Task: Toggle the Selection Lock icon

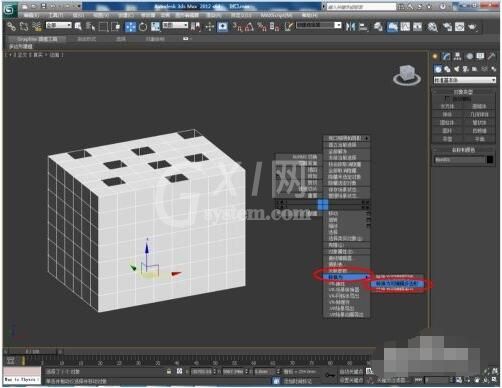Action: (169, 371)
